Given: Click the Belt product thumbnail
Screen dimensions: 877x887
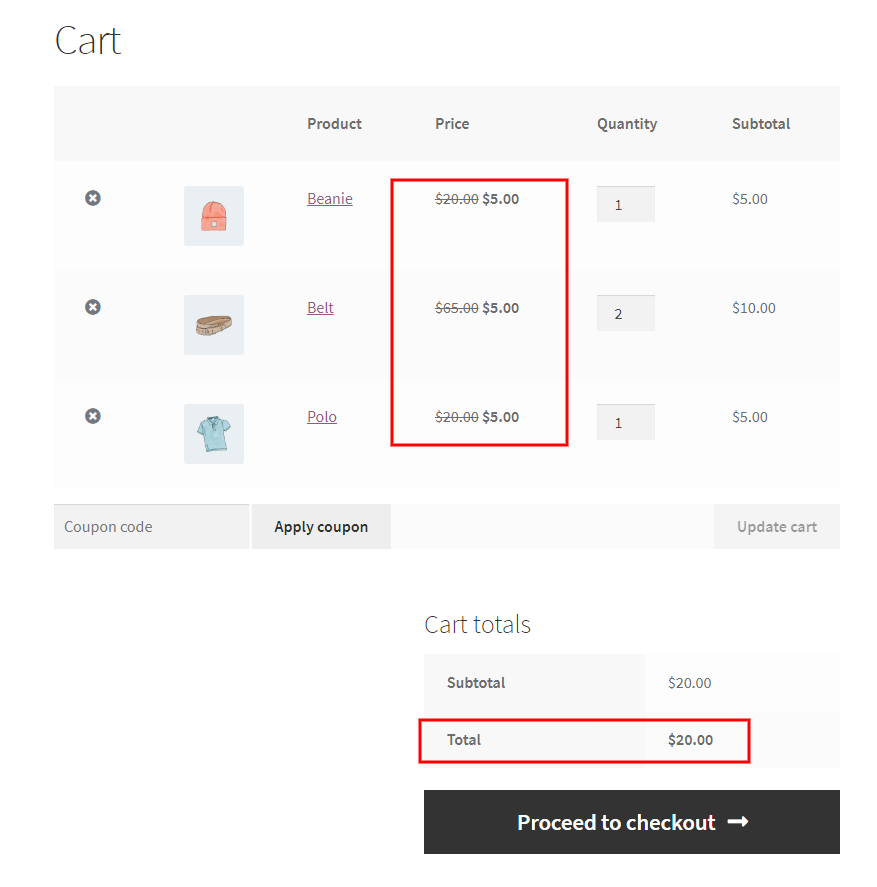Looking at the screenshot, I should pos(213,325).
